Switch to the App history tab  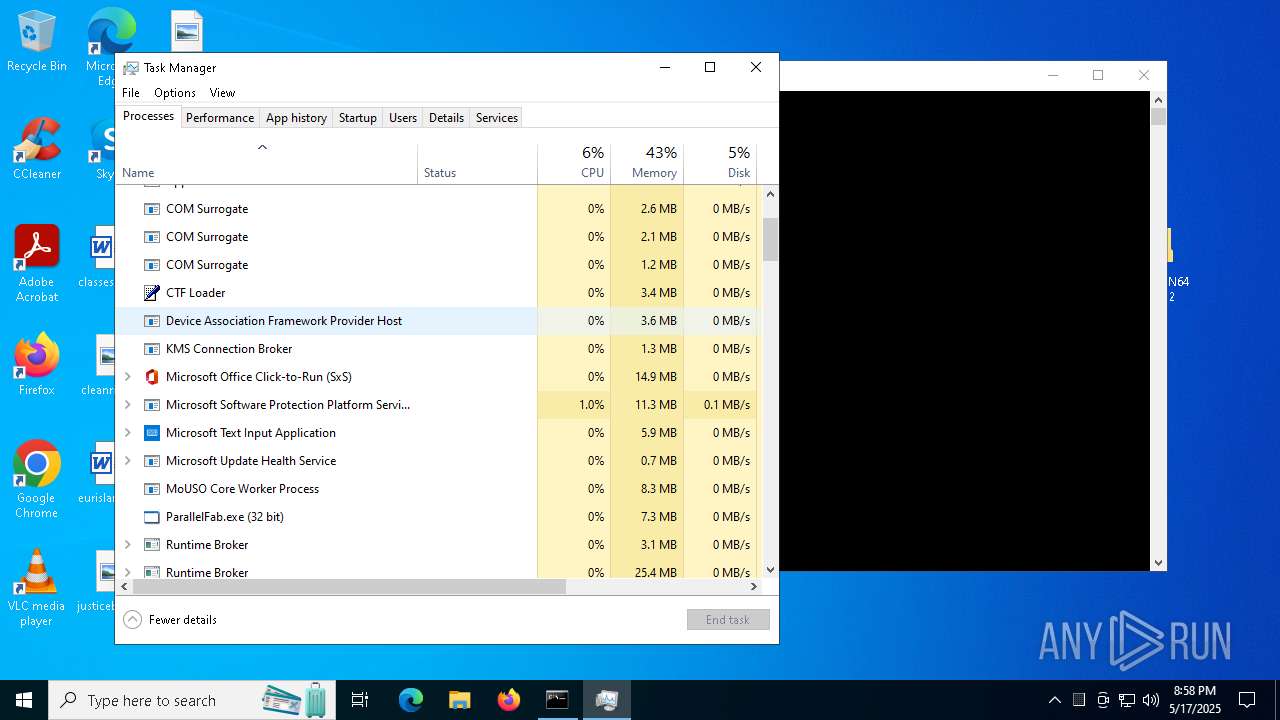click(296, 118)
